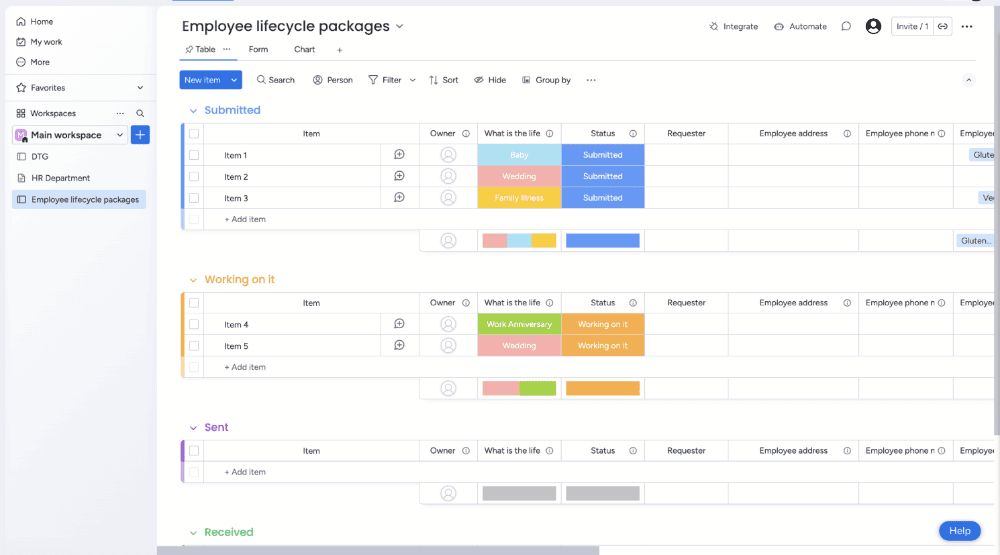Add new item with blue plus button

[x=140, y=135]
